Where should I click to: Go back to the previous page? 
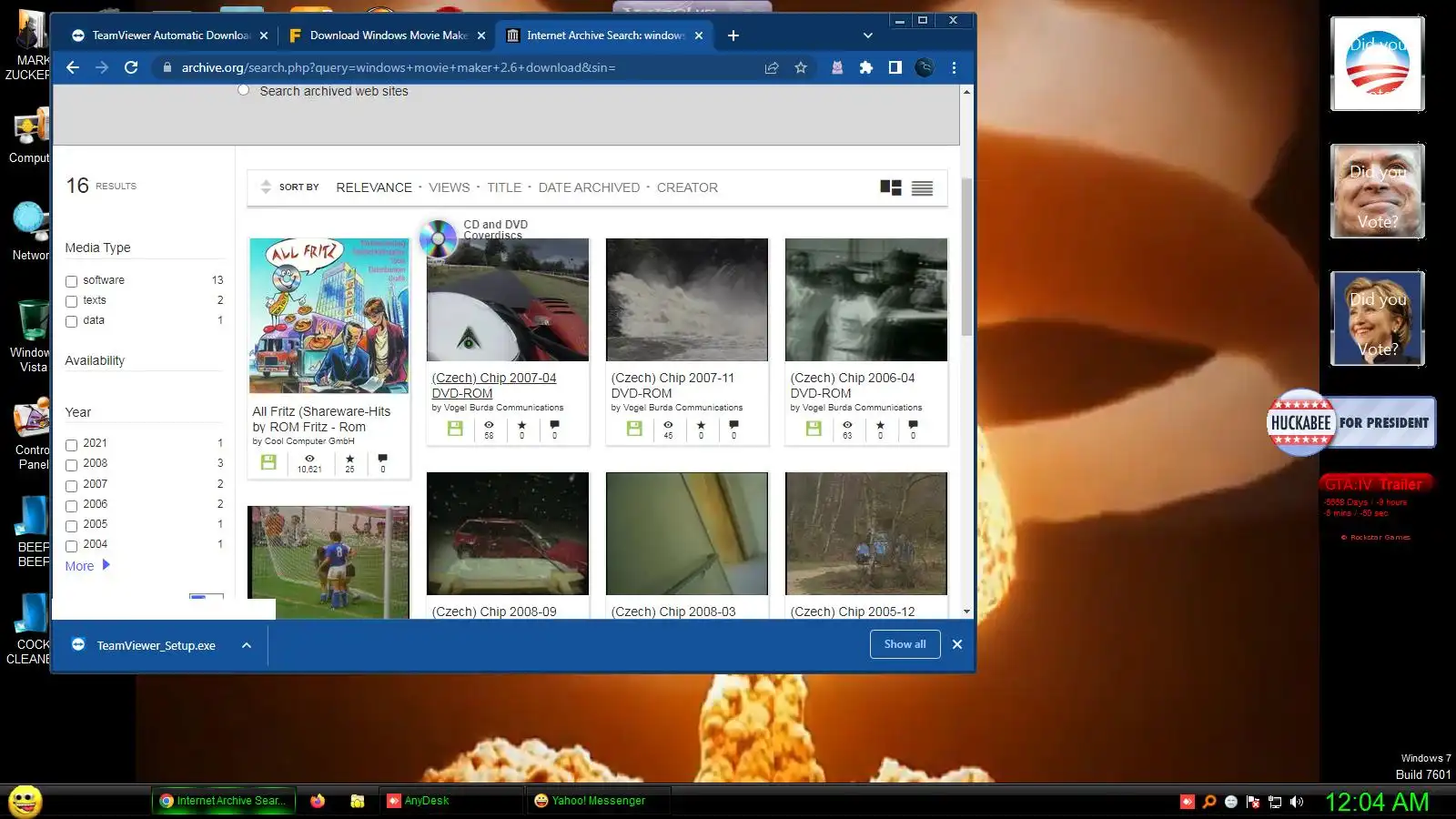click(73, 67)
